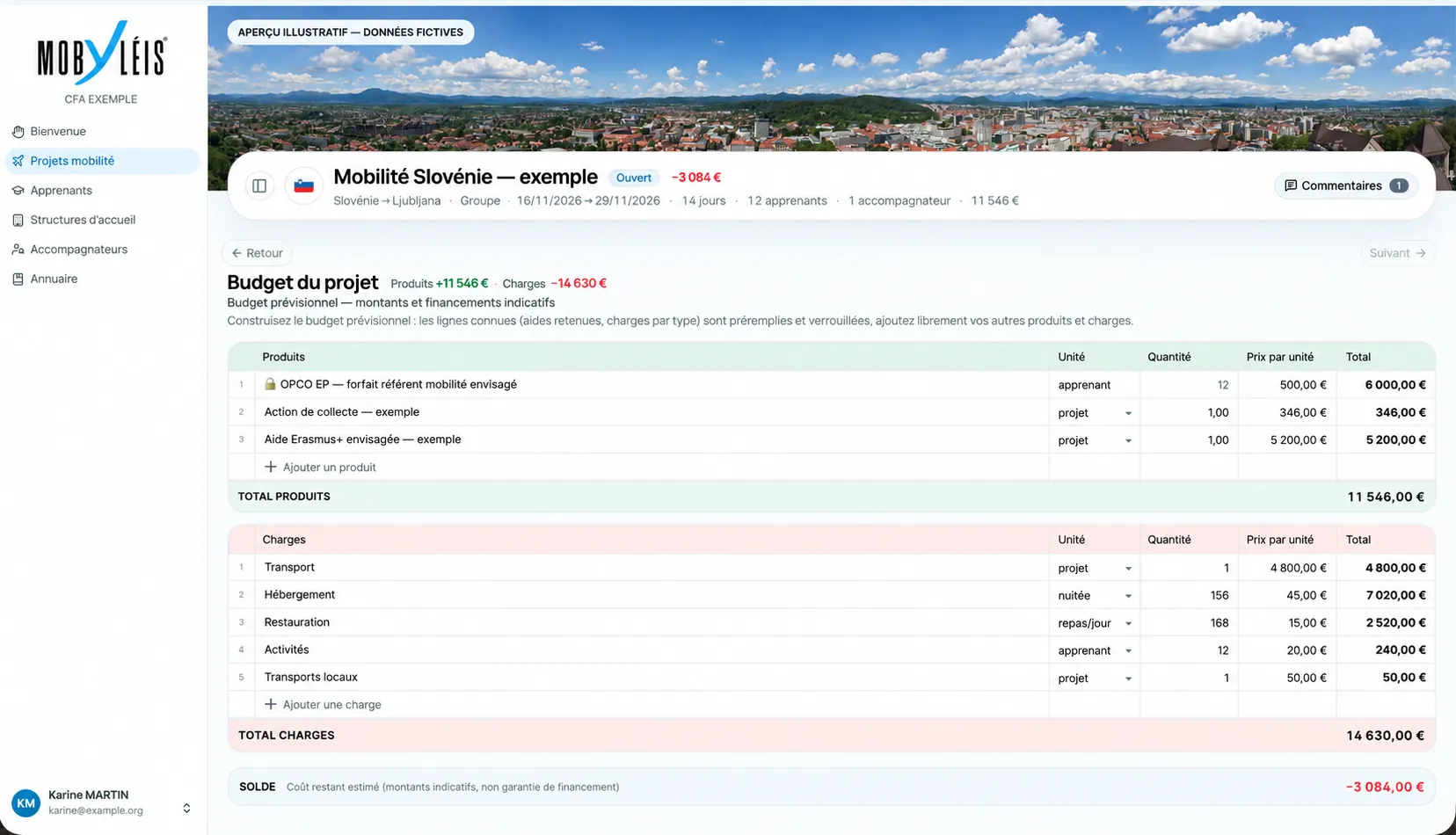Screen dimensions: 1456x835
Task: Click the Commentaires count badge
Action: click(1398, 185)
